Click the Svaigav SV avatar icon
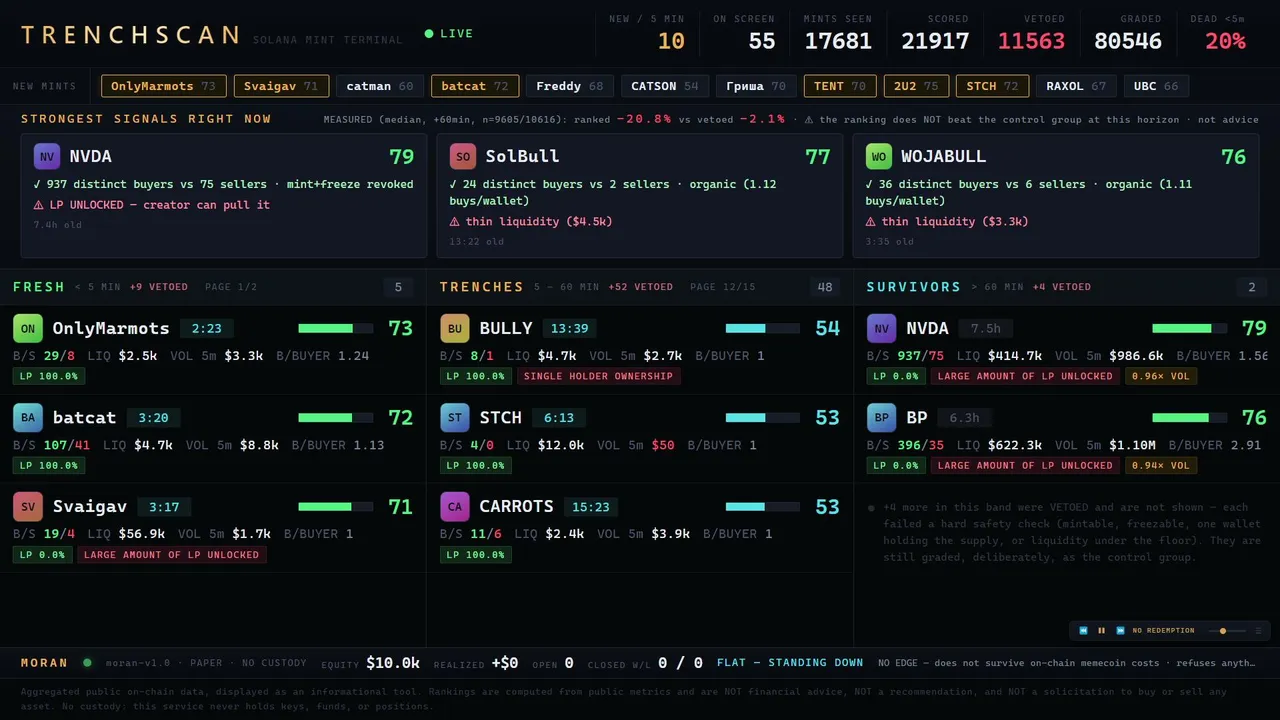The width and height of the screenshot is (1280, 720). tap(28, 506)
